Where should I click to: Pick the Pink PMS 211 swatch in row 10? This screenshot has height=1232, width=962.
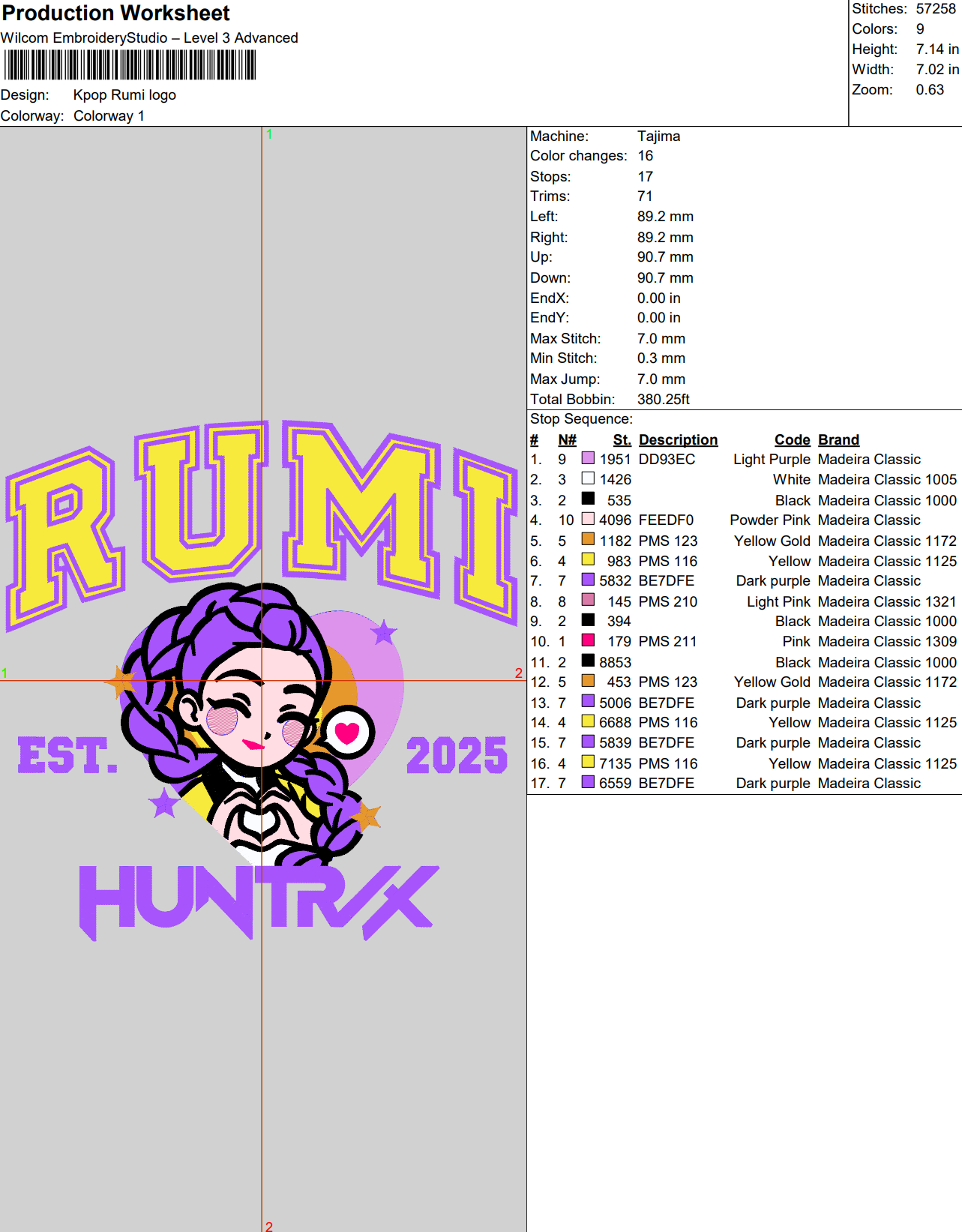[588, 640]
